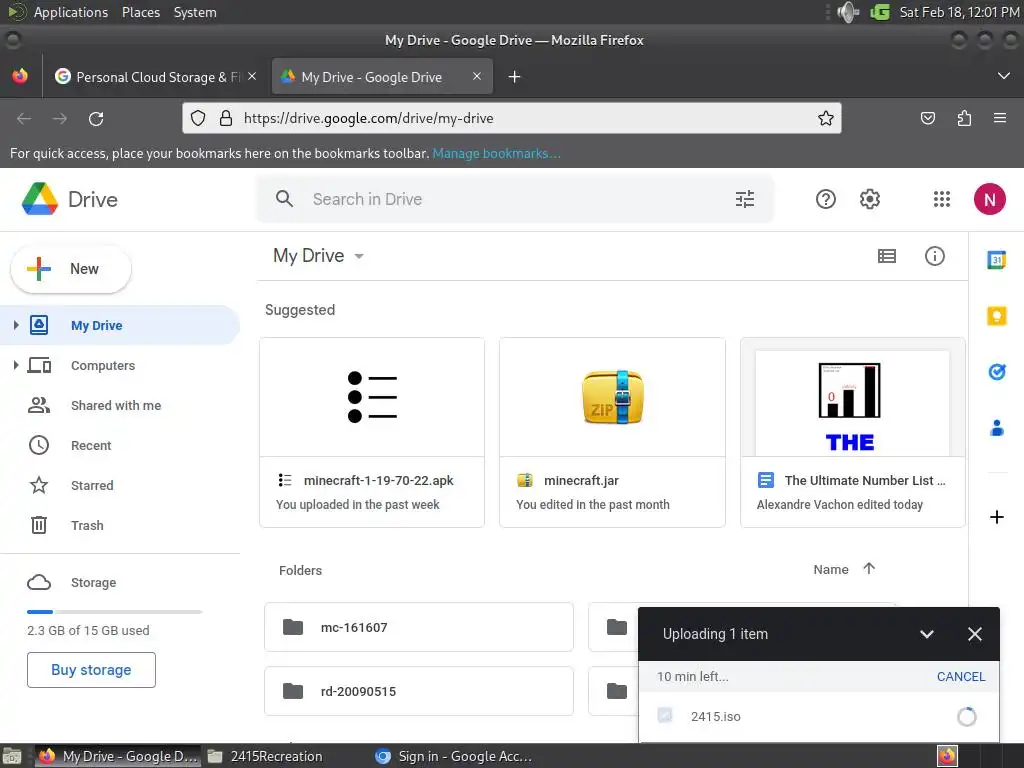Screen dimensions: 1024x768
Task: Open the mc-161607 folder
Action: [419, 627]
